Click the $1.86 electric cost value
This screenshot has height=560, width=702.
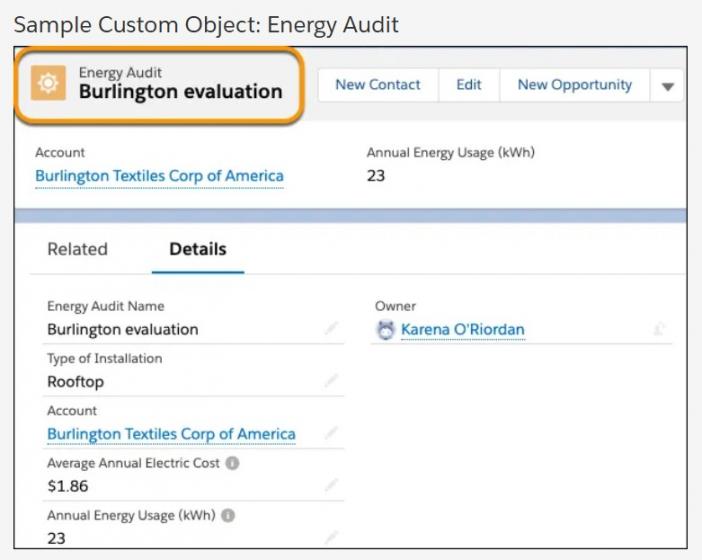click(68, 486)
